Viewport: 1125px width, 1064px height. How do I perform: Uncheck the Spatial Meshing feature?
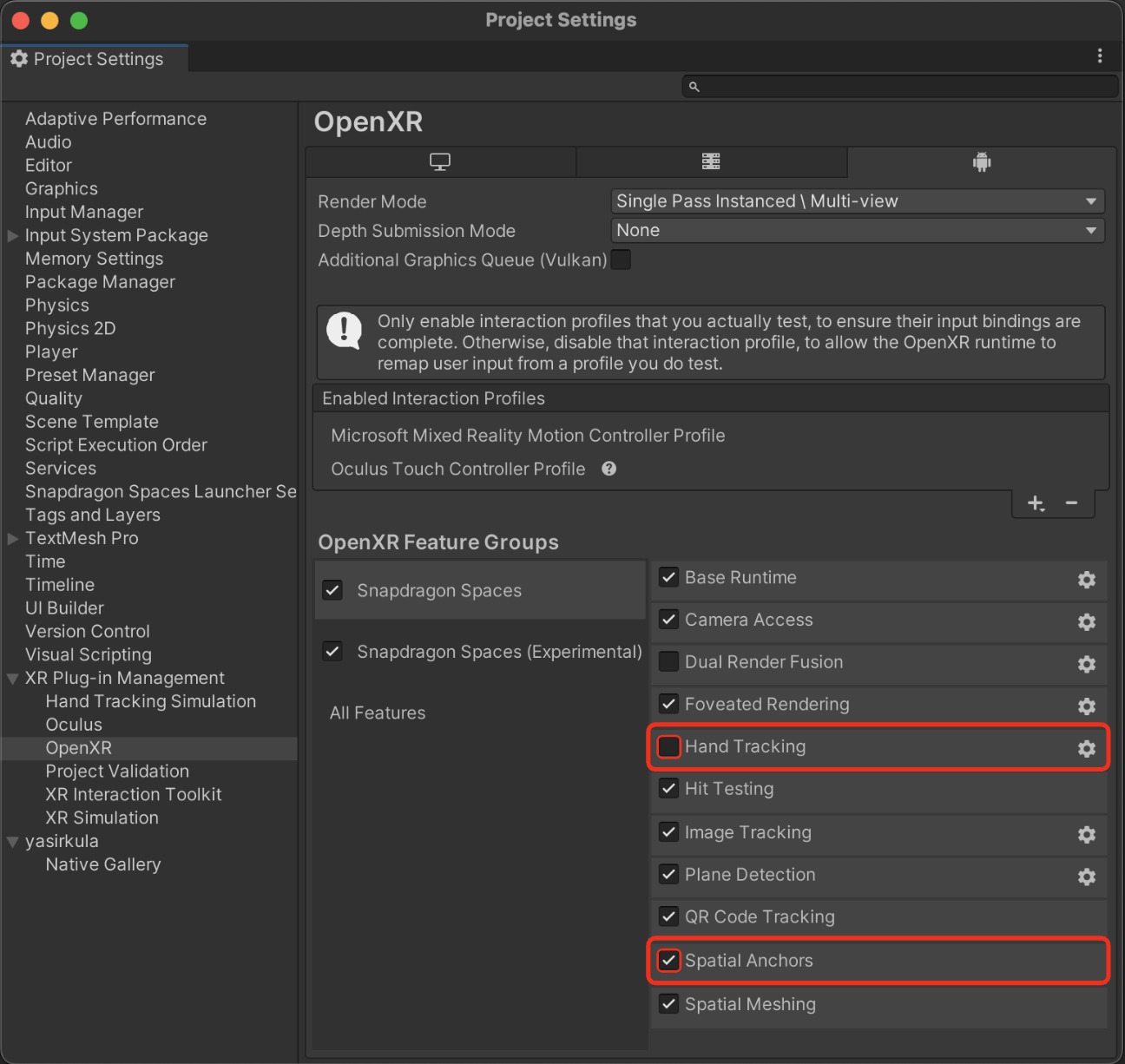point(668,1004)
